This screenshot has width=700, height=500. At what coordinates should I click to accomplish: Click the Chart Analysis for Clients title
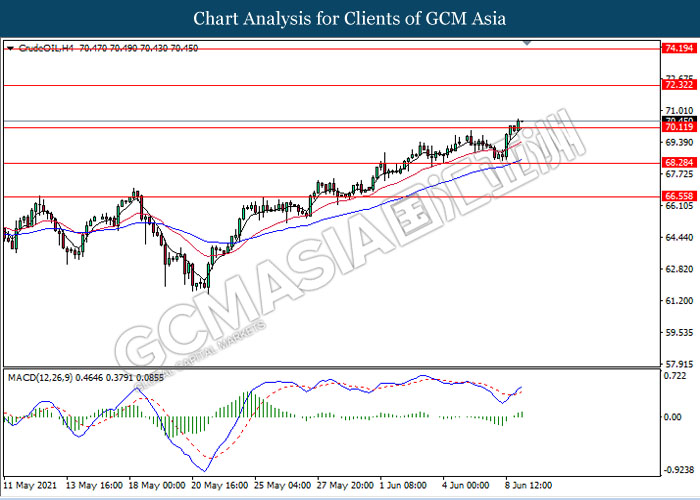tap(350, 19)
